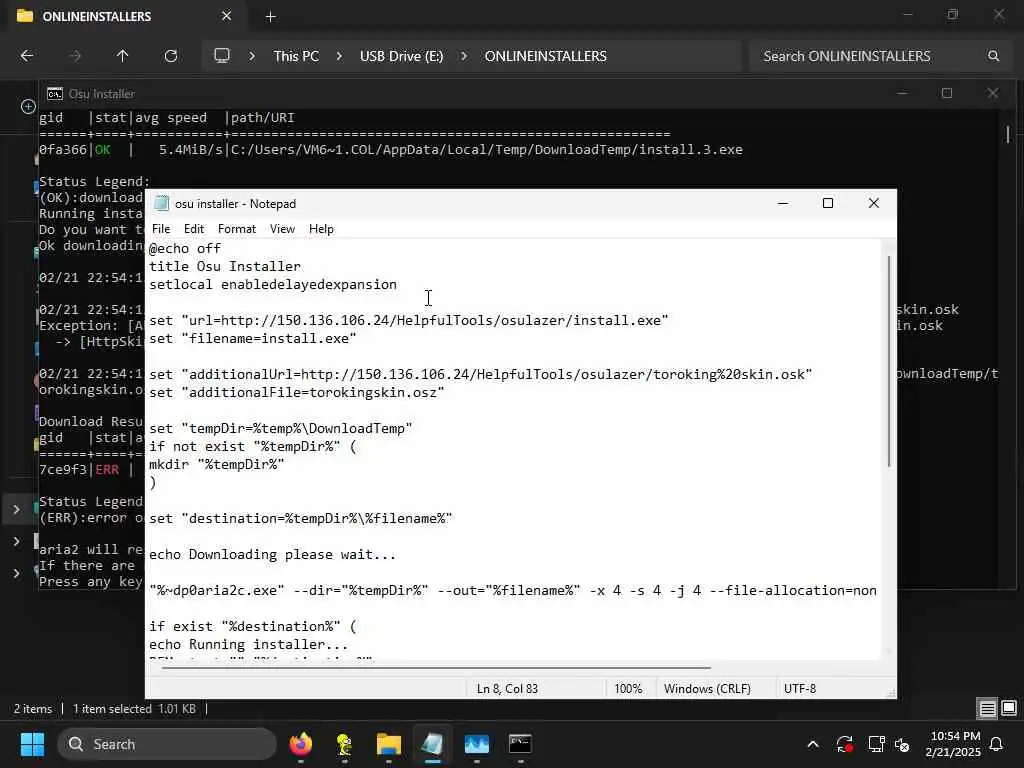
Task: Open Notepad from the taskbar
Action: pyautogui.click(x=432, y=744)
